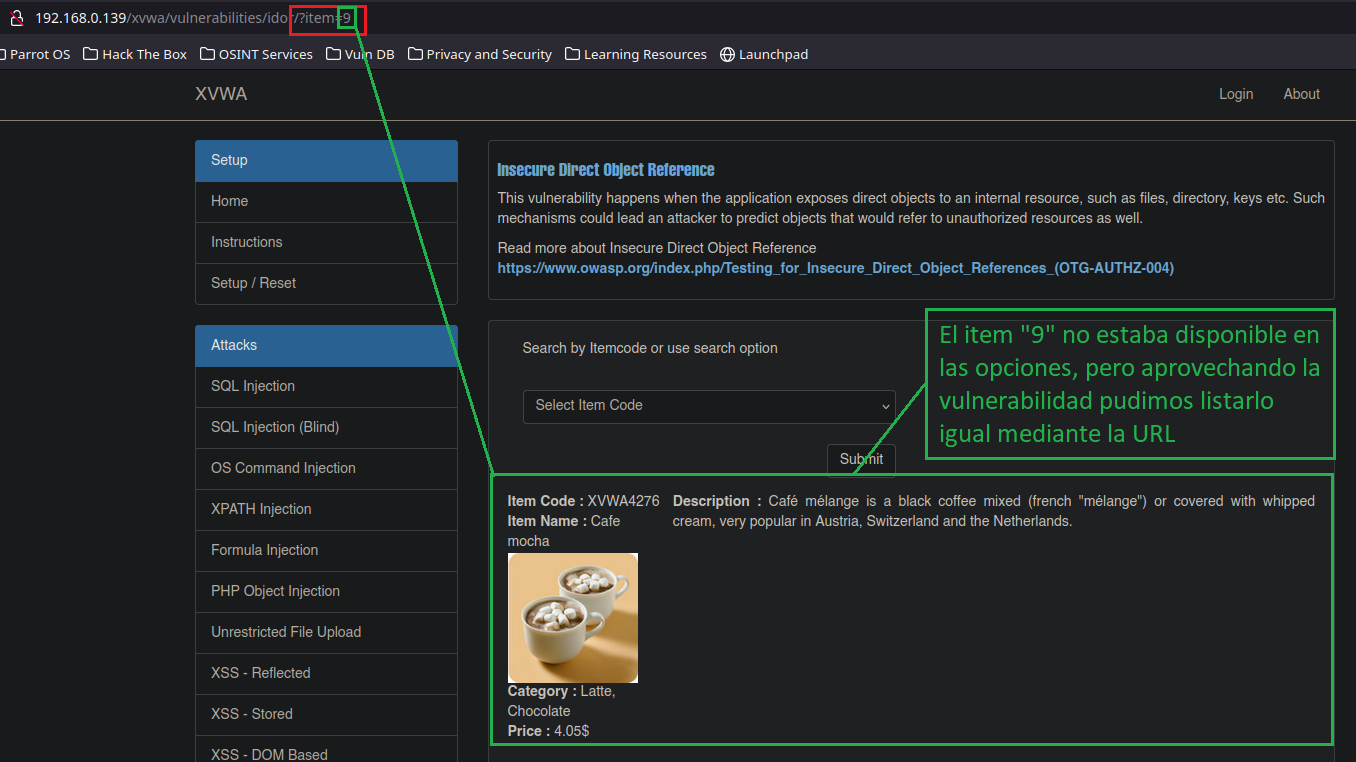Open the Vuln DB bookmark folder
Screen dimensions: 1356x762
pos(360,54)
